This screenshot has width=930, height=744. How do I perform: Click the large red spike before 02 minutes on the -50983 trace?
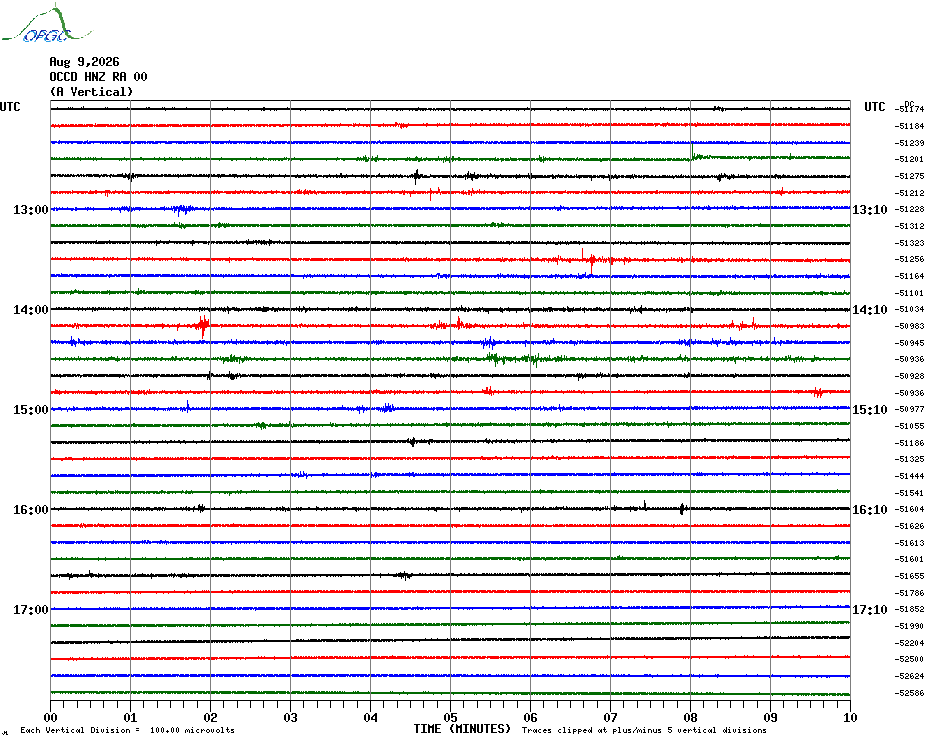(203, 326)
